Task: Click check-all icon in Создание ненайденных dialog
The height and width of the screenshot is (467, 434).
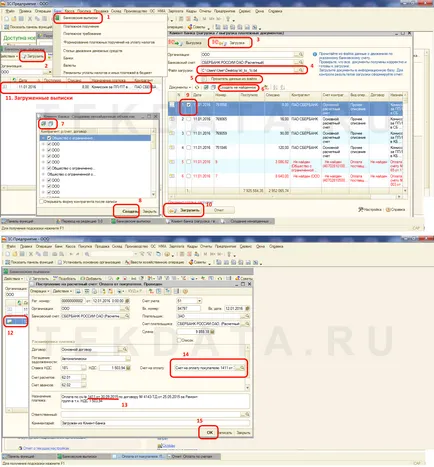Action: (x=43, y=124)
